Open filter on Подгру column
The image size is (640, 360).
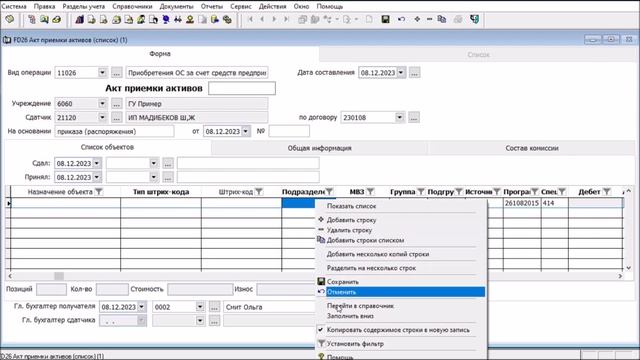pyautogui.click(x=459, y=192)
